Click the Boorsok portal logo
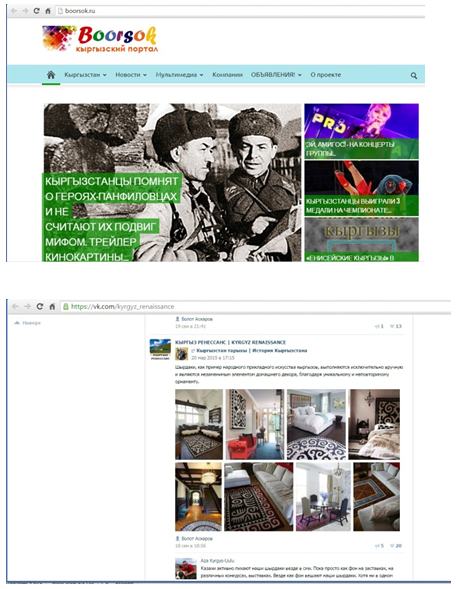458x589 pixels. click(x=100, y=39)
